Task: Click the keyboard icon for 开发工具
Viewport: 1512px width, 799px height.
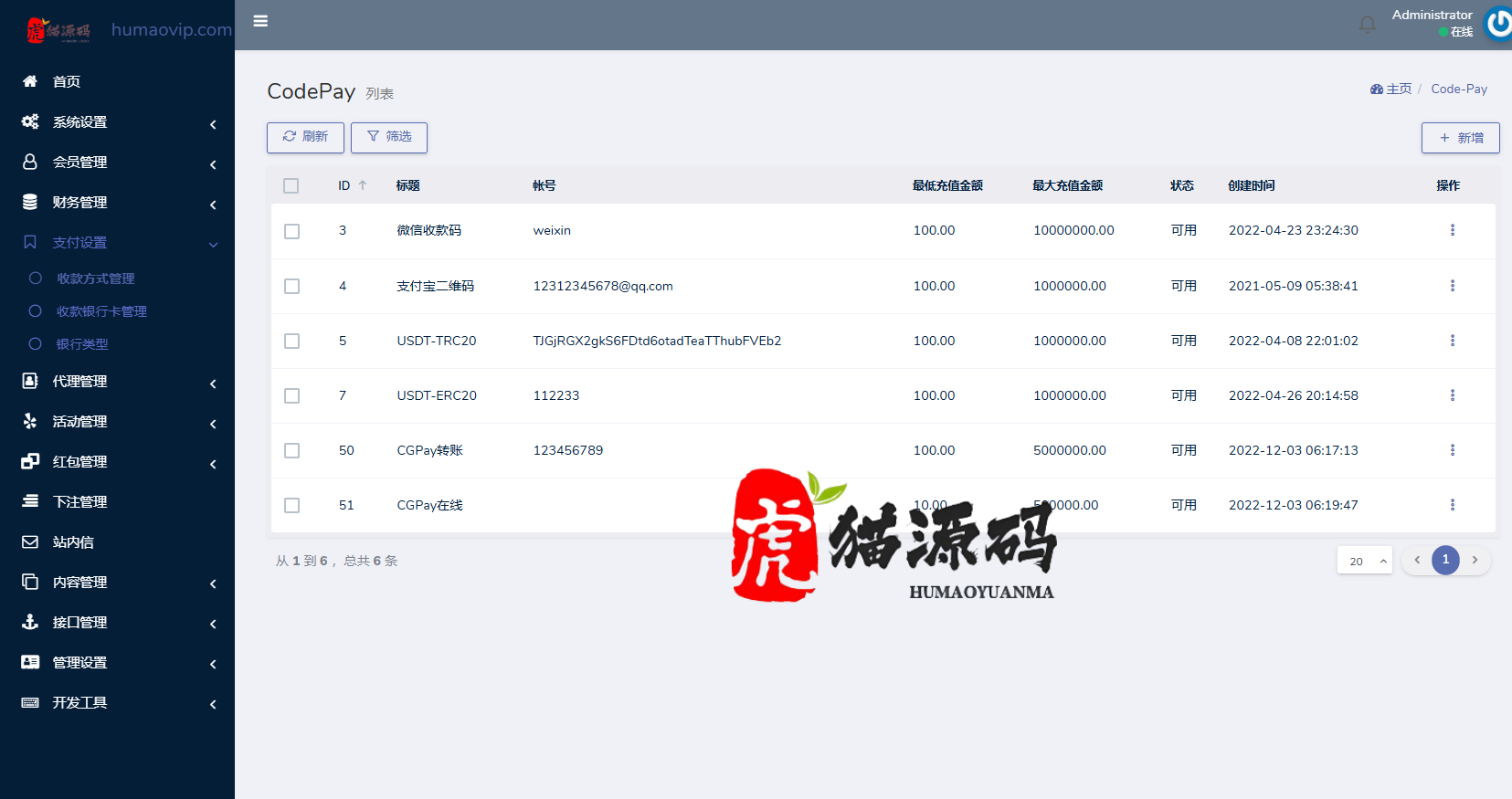Action: click(x=30, y=702)
